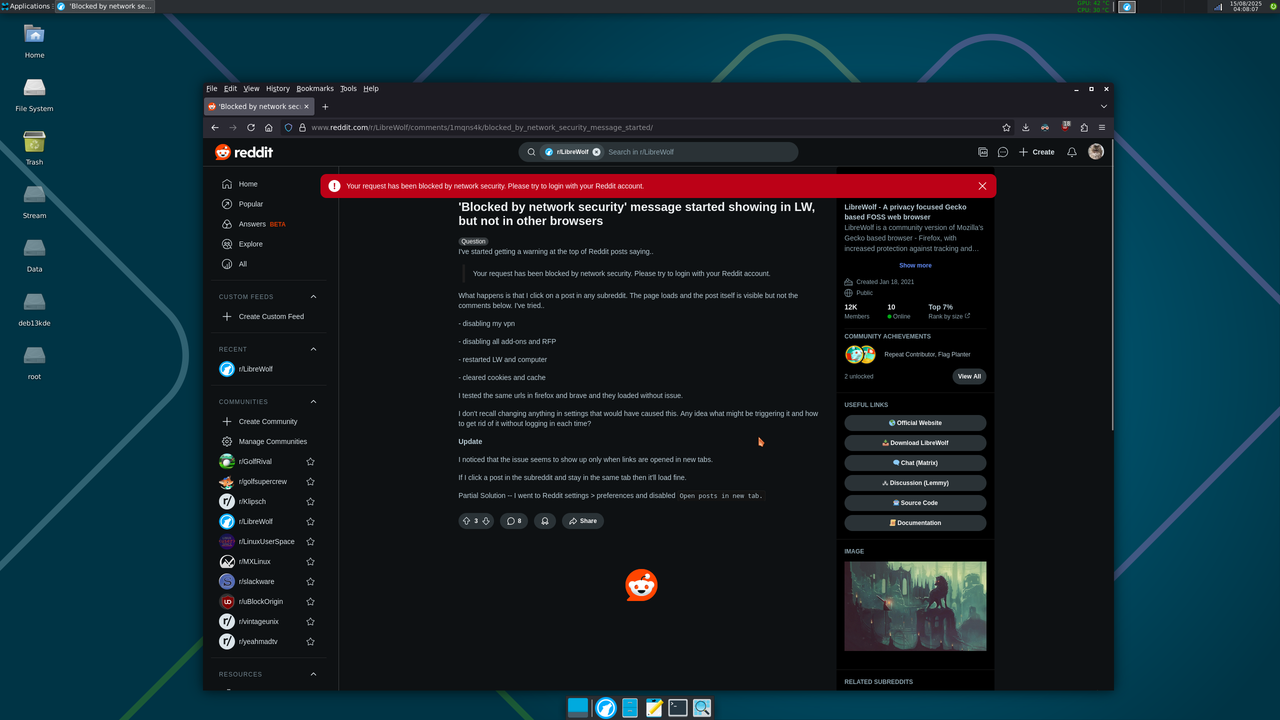
Task: Click the 8 comments button
Action: (514, 521)
